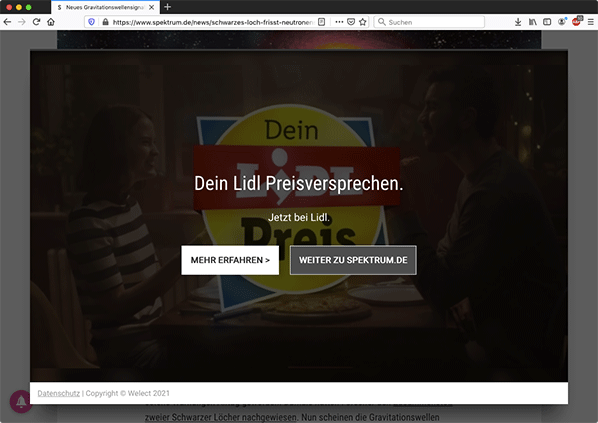Go to the browser home page
598x423 pixels.
tap(51, 22)
